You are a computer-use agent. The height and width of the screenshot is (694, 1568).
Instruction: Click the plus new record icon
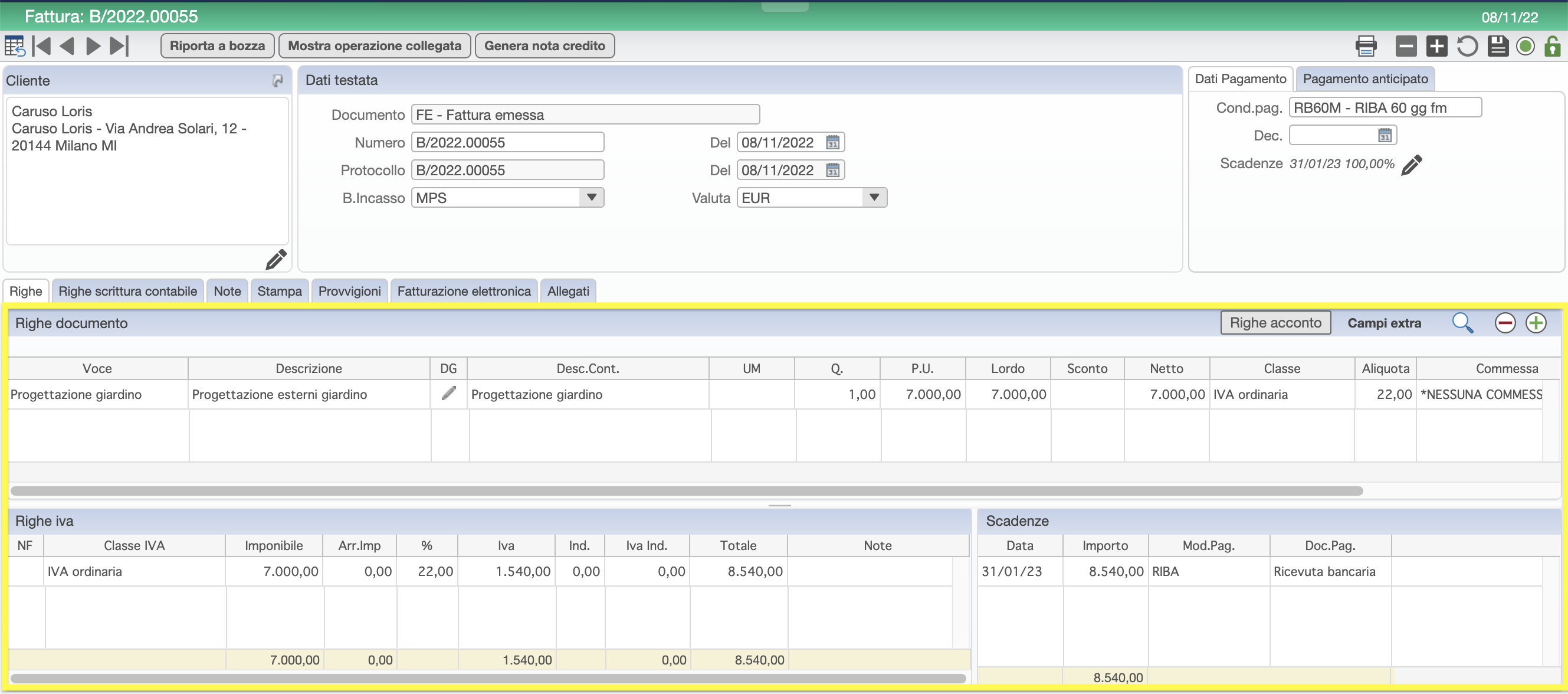[1436, 46]
